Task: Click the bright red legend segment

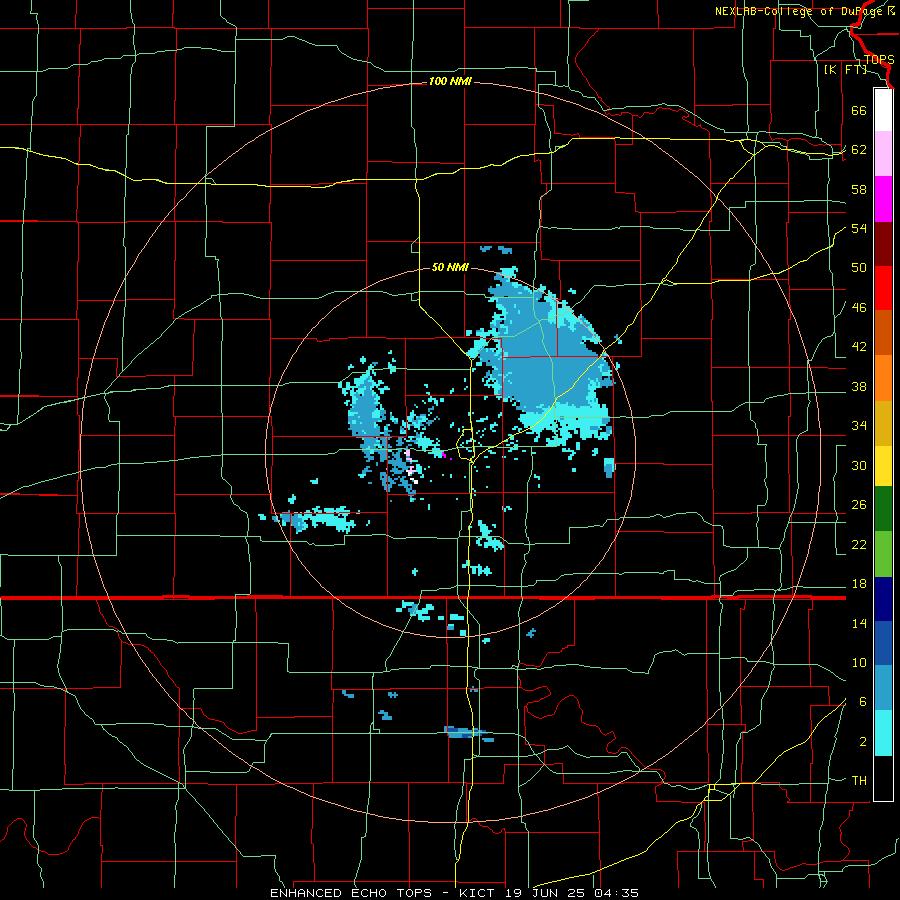Action: tap(883, 288)
